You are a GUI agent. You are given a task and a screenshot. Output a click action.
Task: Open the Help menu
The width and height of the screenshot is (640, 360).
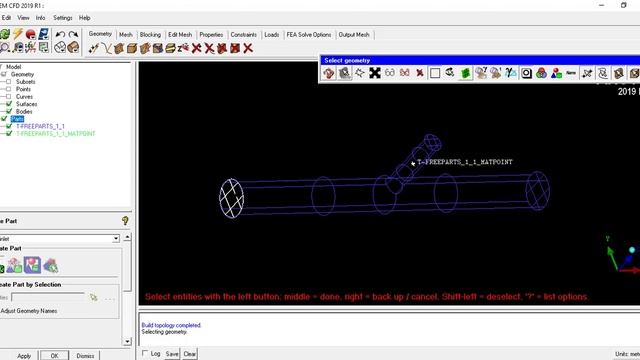coord(84,18)
